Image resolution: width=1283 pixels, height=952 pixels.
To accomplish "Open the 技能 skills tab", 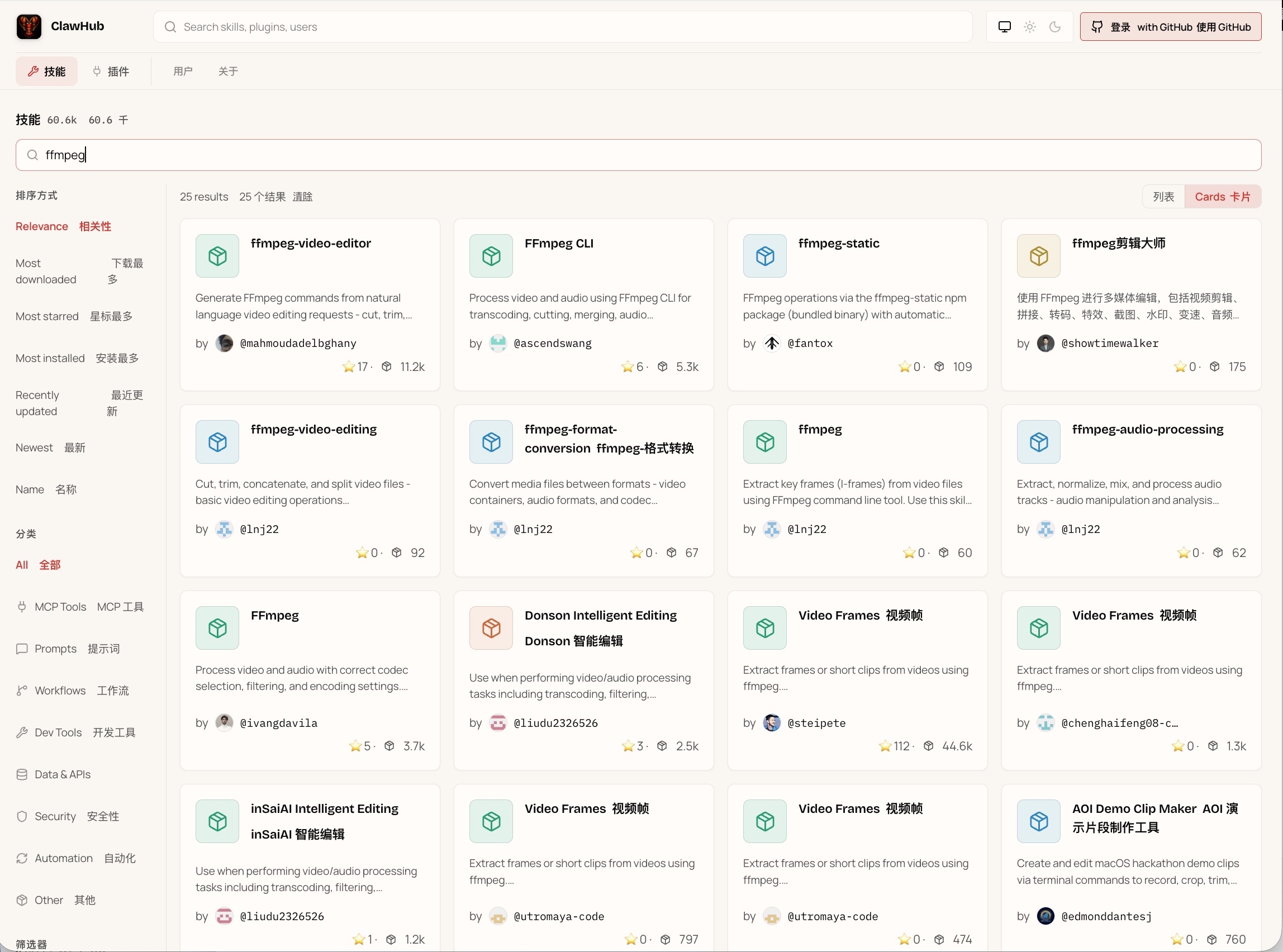I will coord(47,72).
